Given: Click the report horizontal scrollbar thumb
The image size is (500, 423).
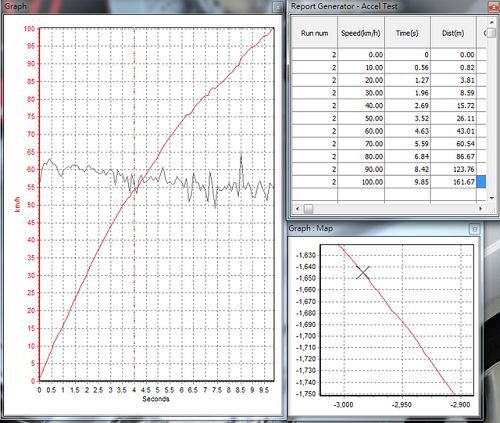Looking at the screenshot, I should coord(308,209).
